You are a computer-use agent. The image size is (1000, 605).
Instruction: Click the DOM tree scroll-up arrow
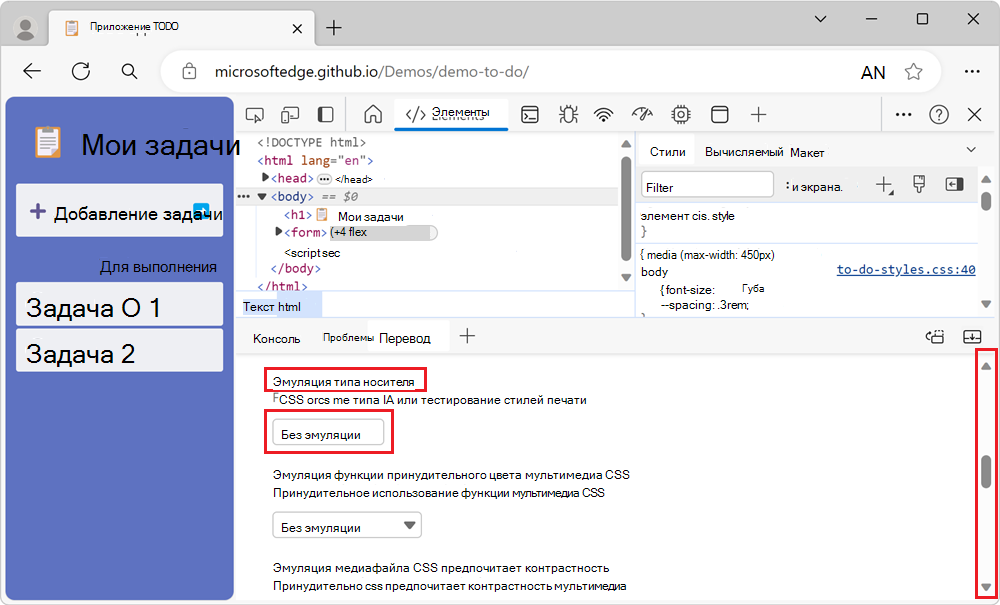pyautogui.click(x=626, y=144)
